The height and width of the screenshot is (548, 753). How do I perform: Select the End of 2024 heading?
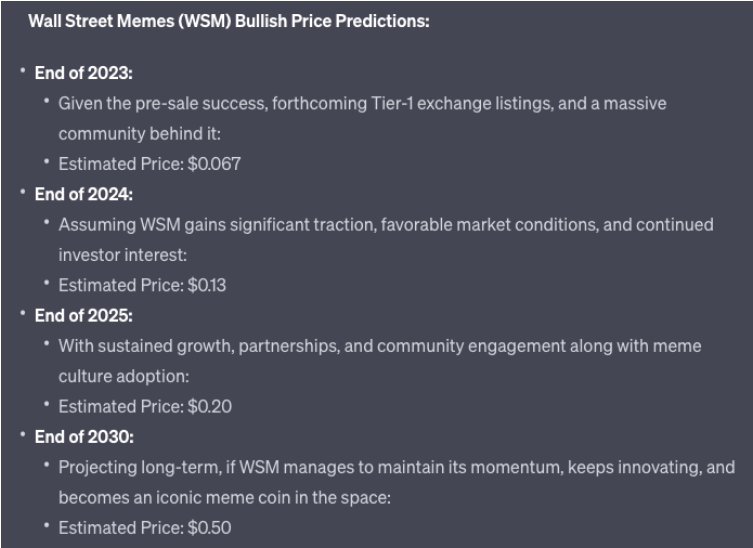coord(84,195)
